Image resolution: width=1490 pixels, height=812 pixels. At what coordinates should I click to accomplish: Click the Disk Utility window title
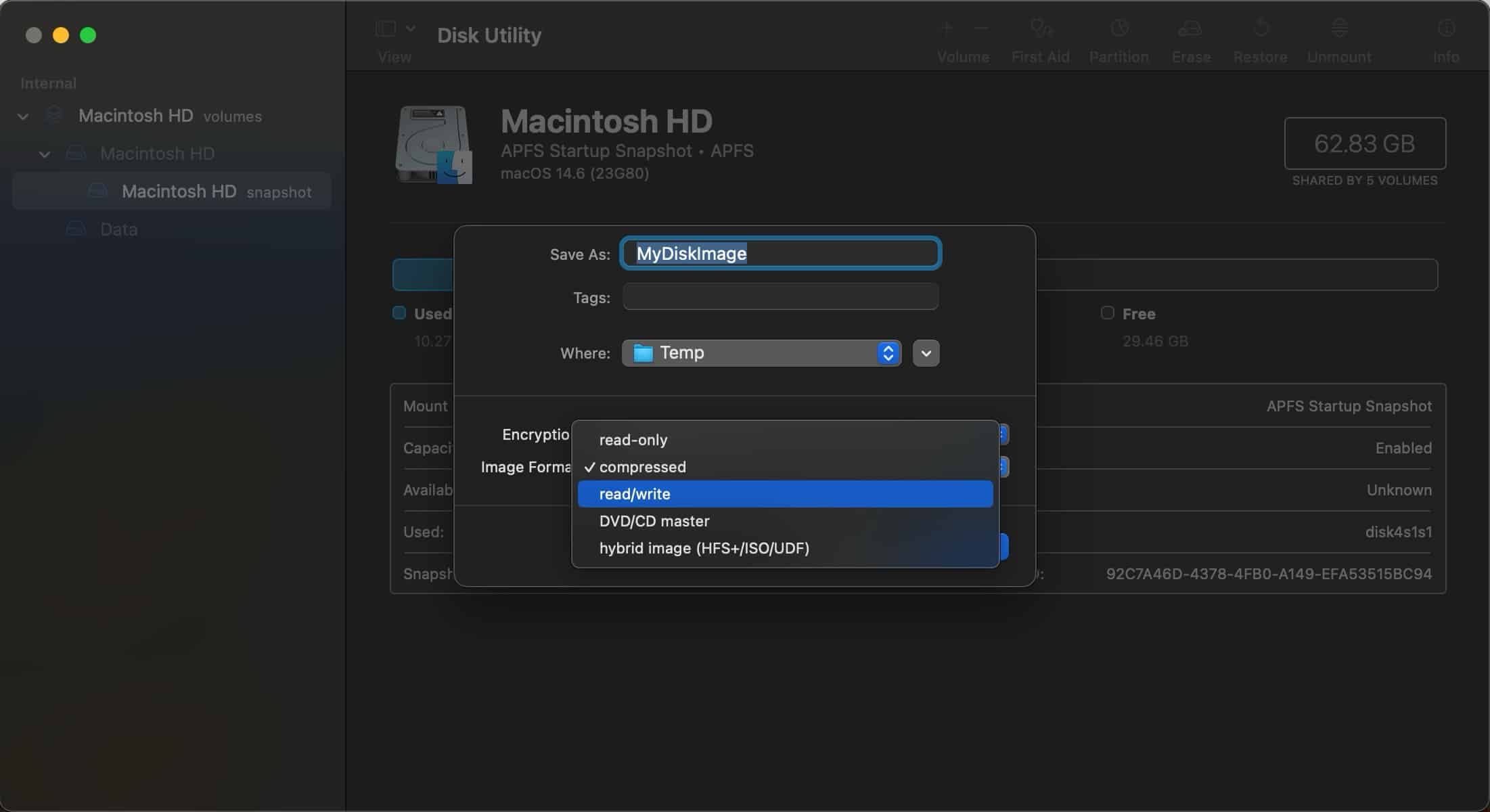pyautogui.click(x=489, y=35)
